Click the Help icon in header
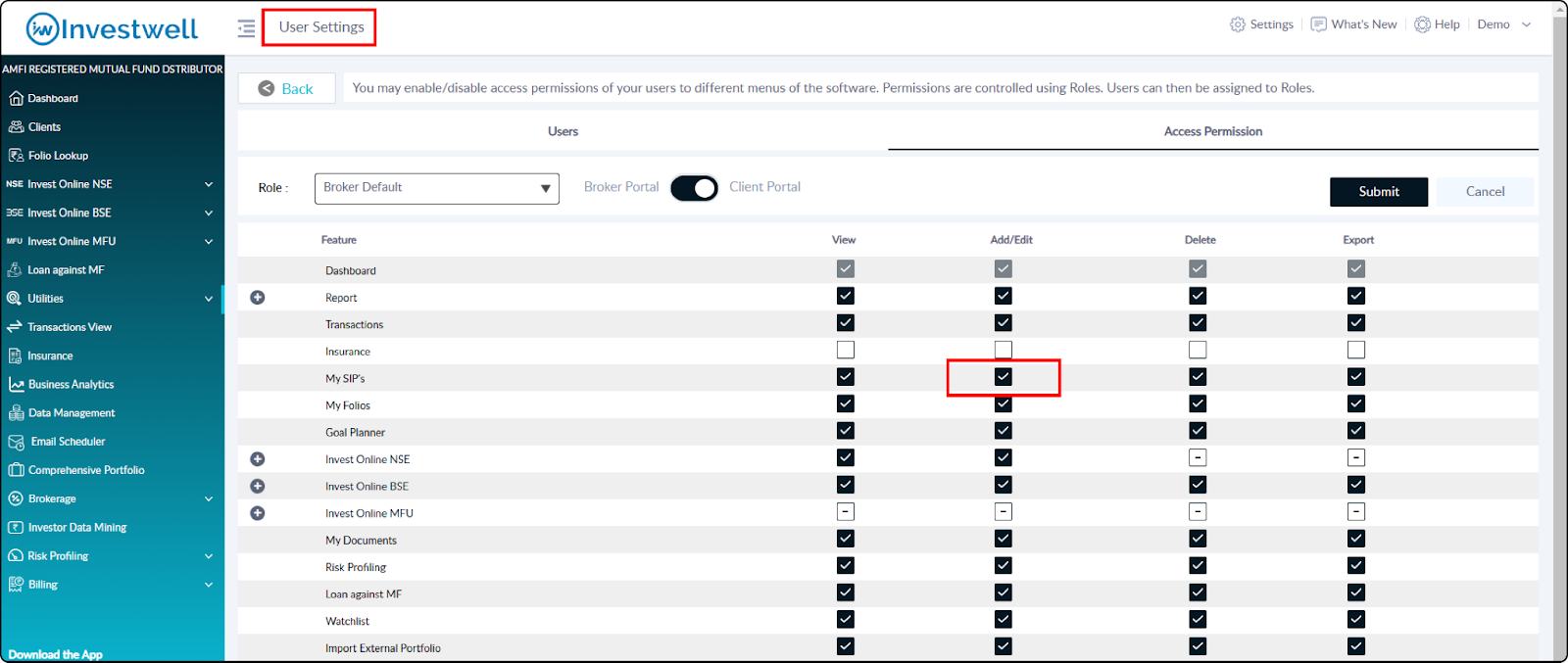Viewport: 1568px width, 663px height. coord(1422,24)
